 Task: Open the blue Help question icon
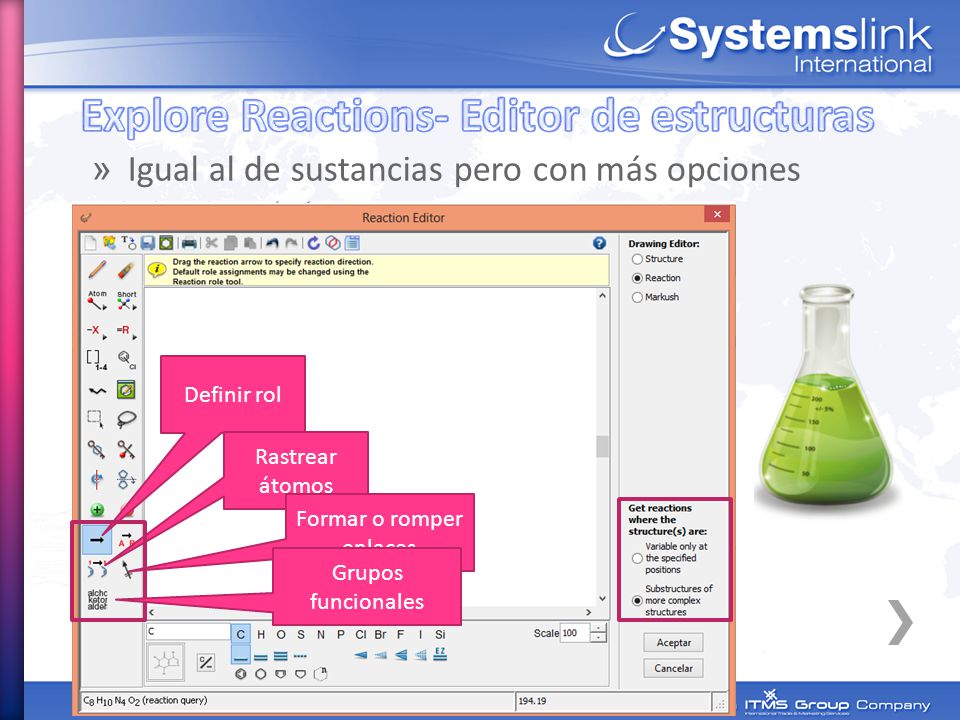click(x=599, y=243)
